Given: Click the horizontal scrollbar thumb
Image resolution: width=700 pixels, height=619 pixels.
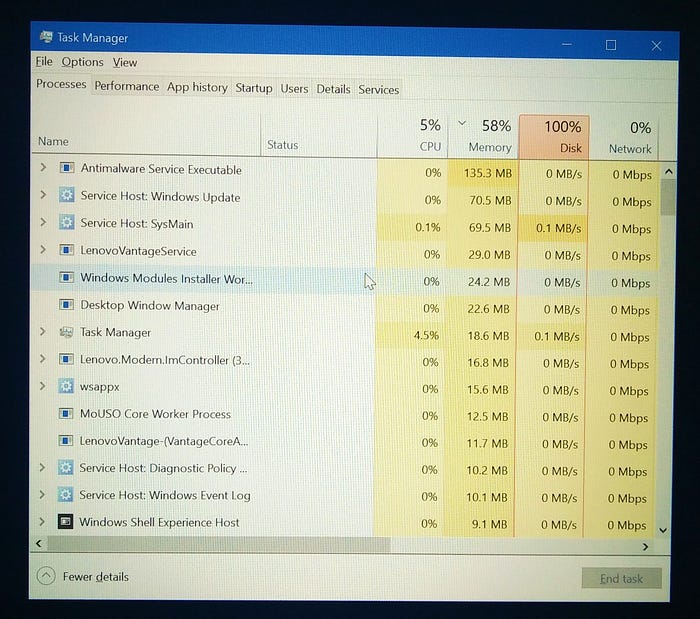Looking at the screenshot, I should click(x=219, y=544).
